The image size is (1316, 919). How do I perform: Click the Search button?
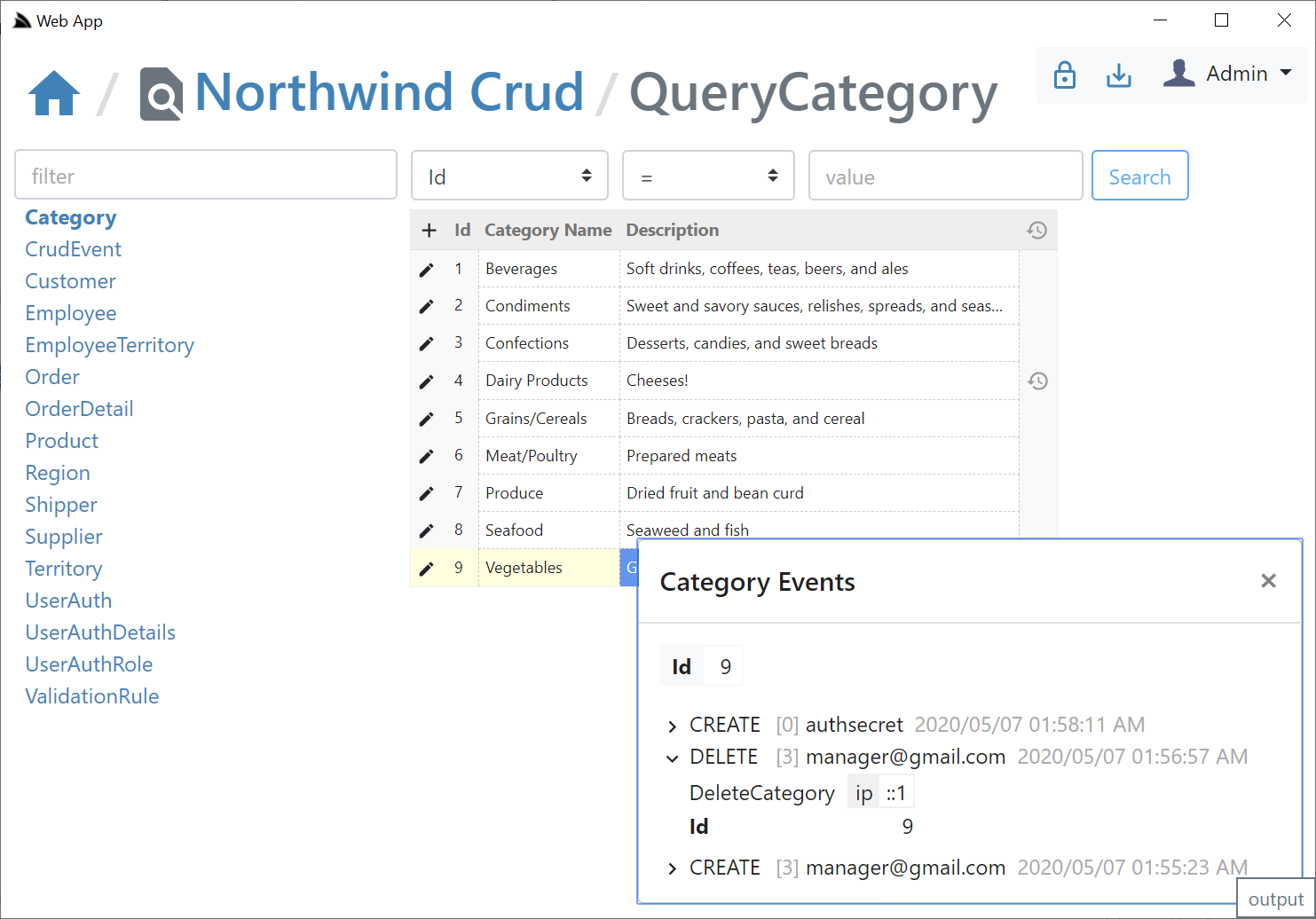[1139, 176]
